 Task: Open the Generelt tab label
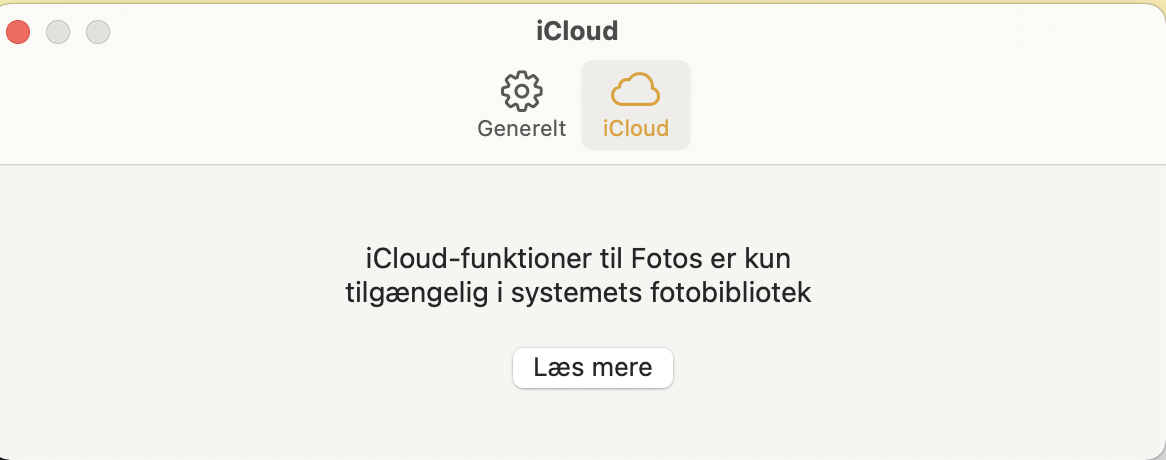[521, 129]
